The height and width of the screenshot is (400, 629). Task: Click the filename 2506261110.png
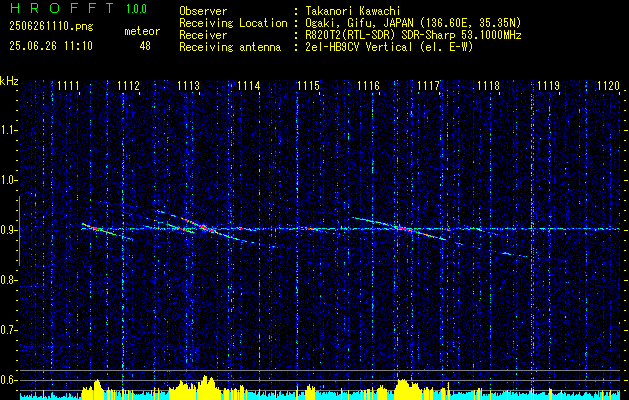51,26
